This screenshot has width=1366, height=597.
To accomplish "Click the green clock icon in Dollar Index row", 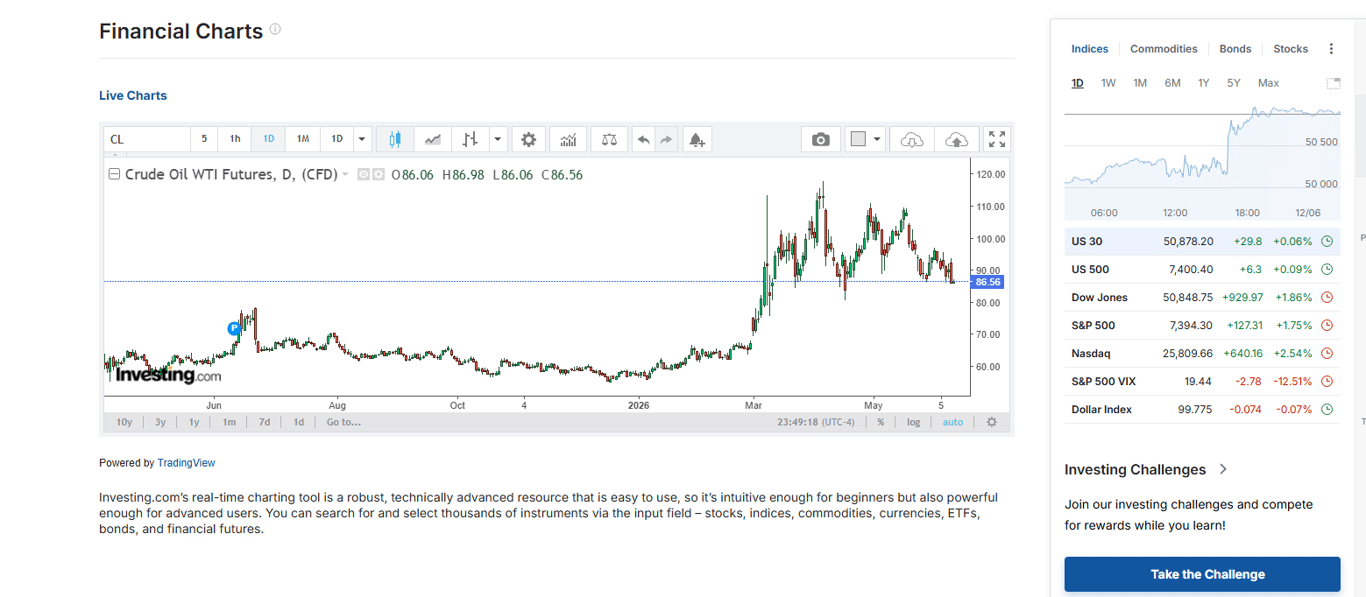I will 1327,409.
